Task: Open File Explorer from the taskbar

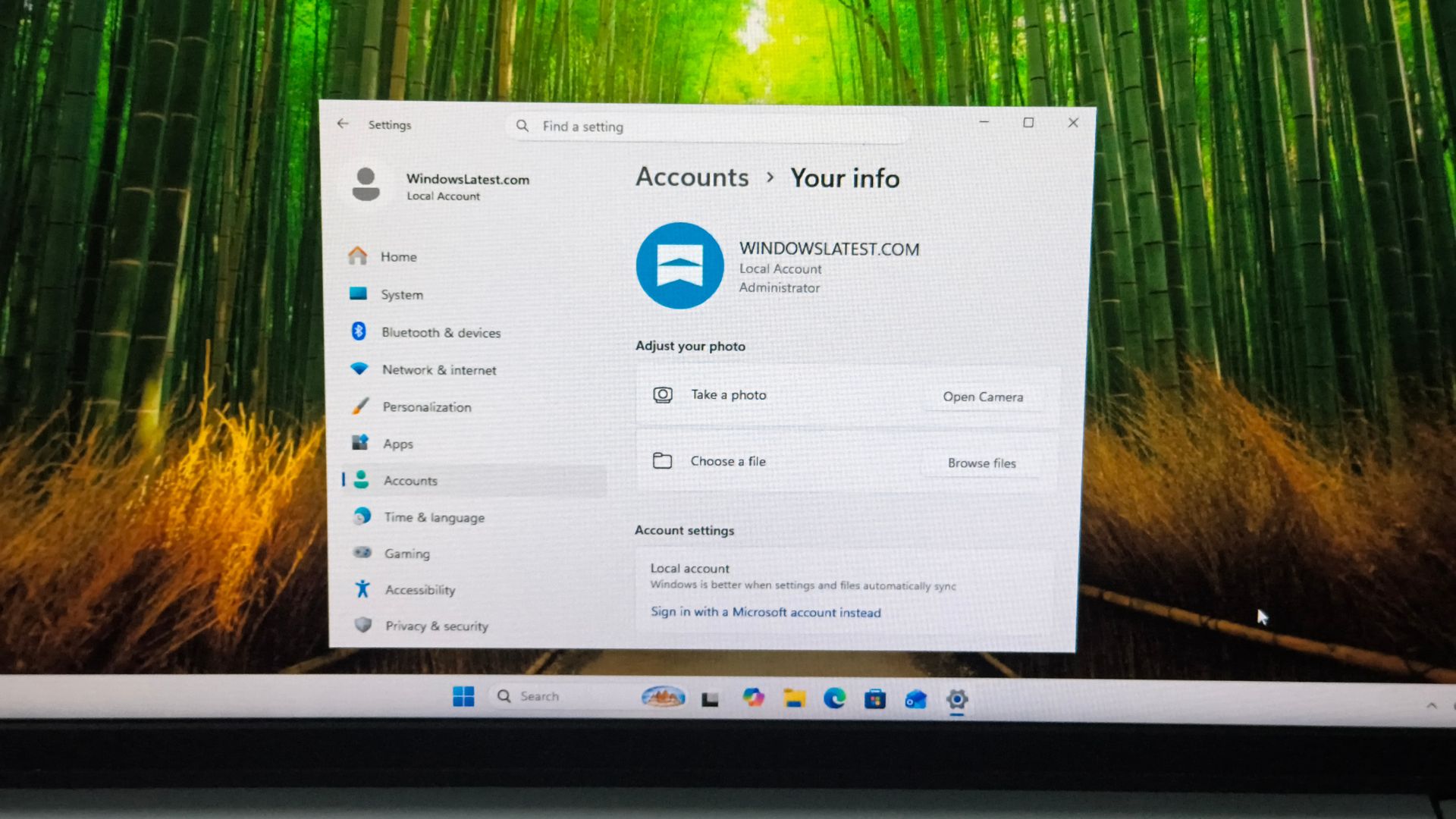Action: [794, 698]
